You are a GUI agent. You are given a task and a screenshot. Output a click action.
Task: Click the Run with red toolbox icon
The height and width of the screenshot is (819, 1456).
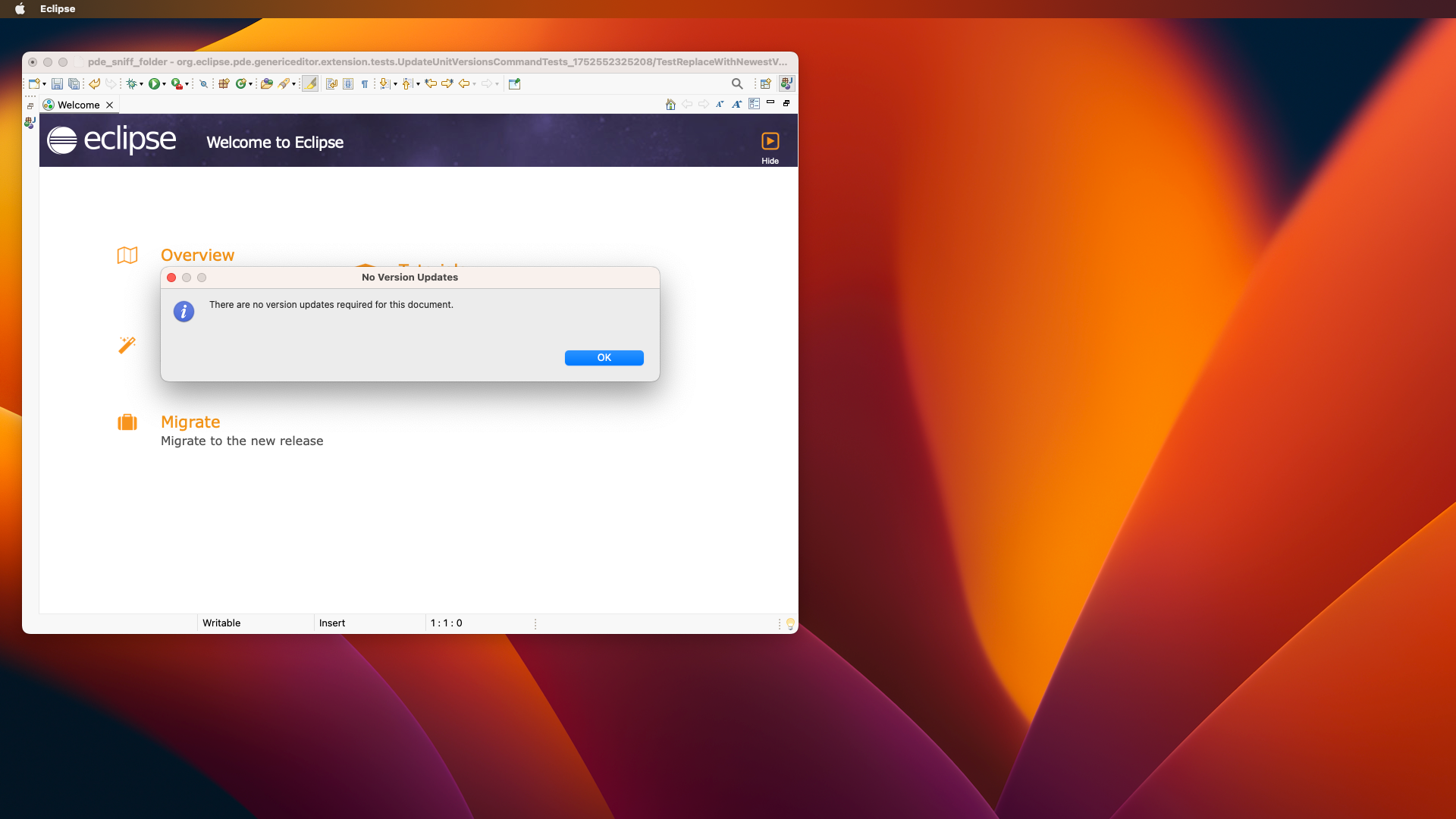coord(177,83)
